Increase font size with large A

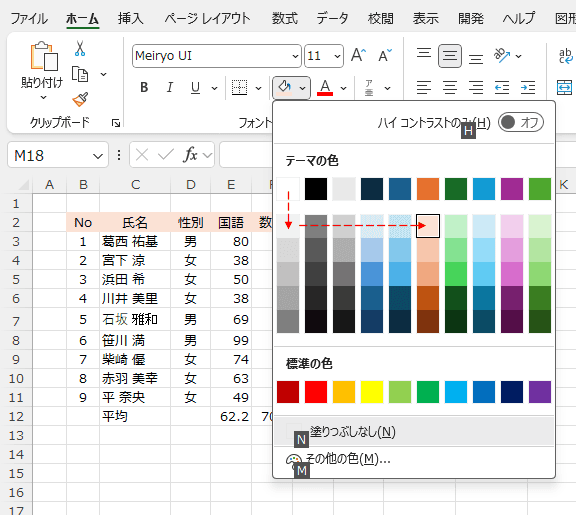(x=358, y=56)
